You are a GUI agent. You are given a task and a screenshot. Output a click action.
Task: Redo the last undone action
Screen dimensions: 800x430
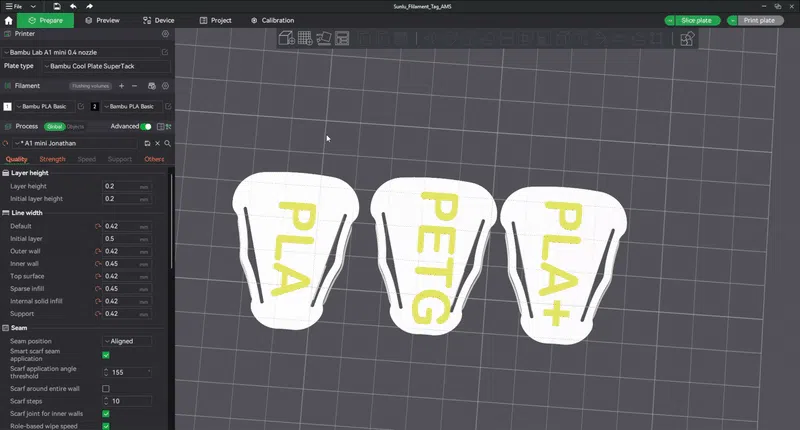pos(89,6)
